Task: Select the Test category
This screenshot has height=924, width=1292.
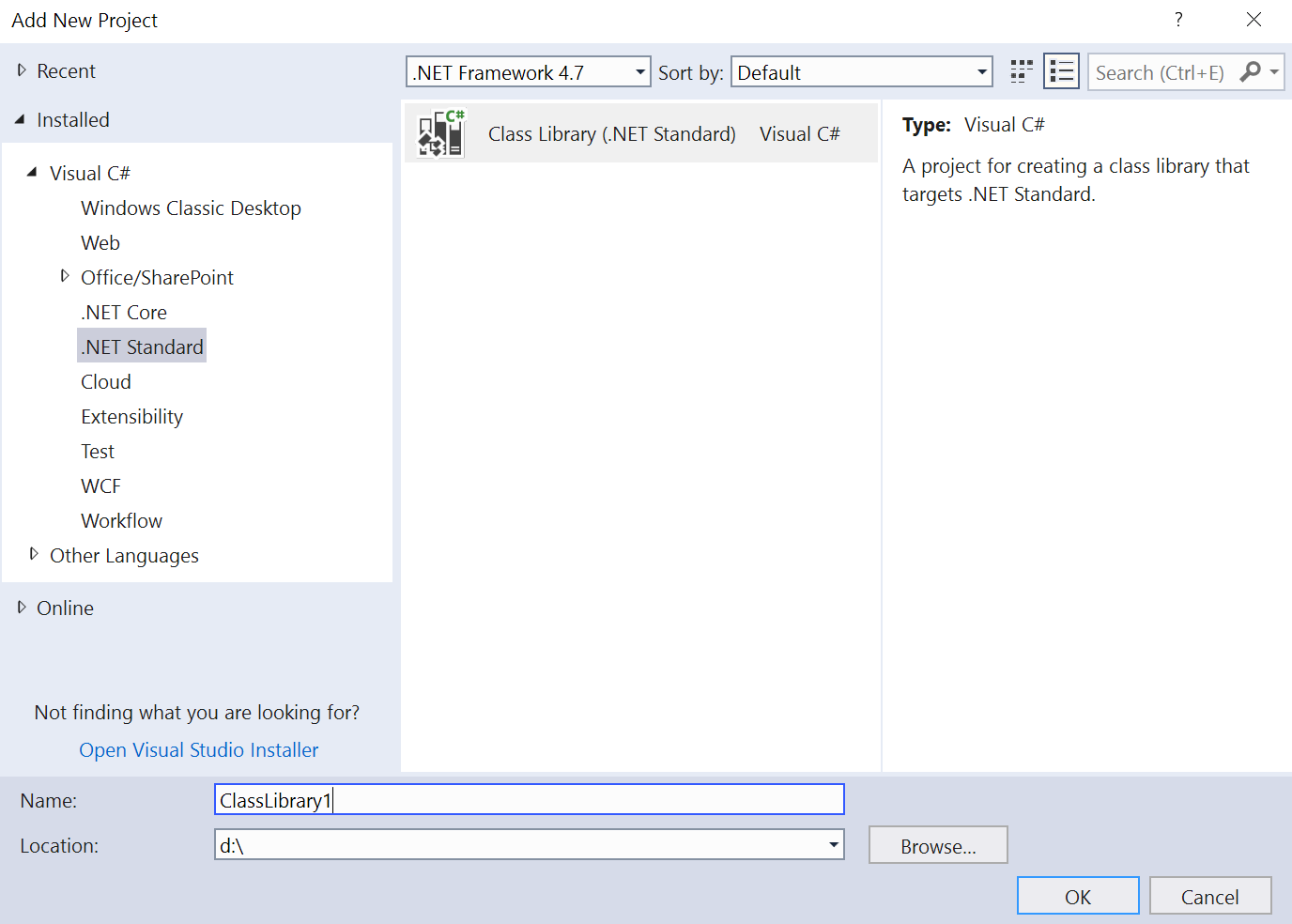Action: [x=98, y=452]
